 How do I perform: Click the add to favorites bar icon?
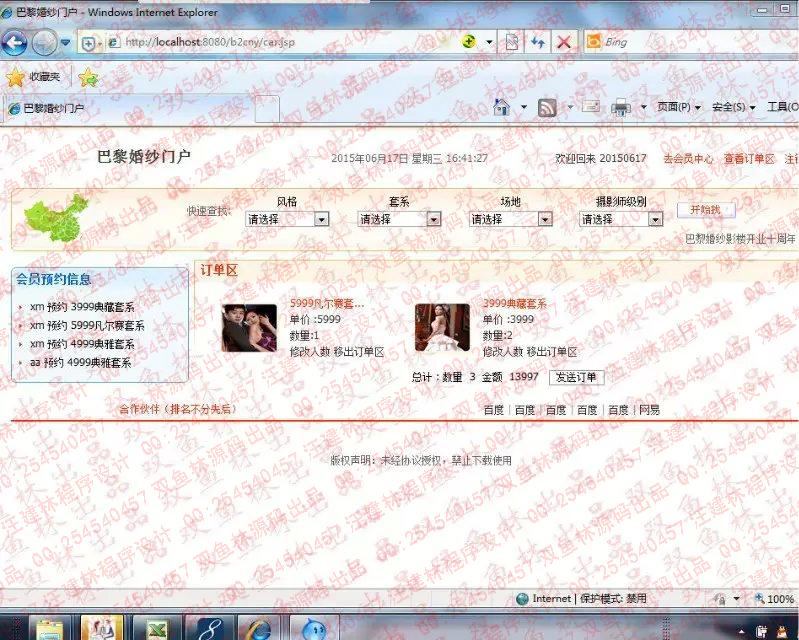point(89,77)
